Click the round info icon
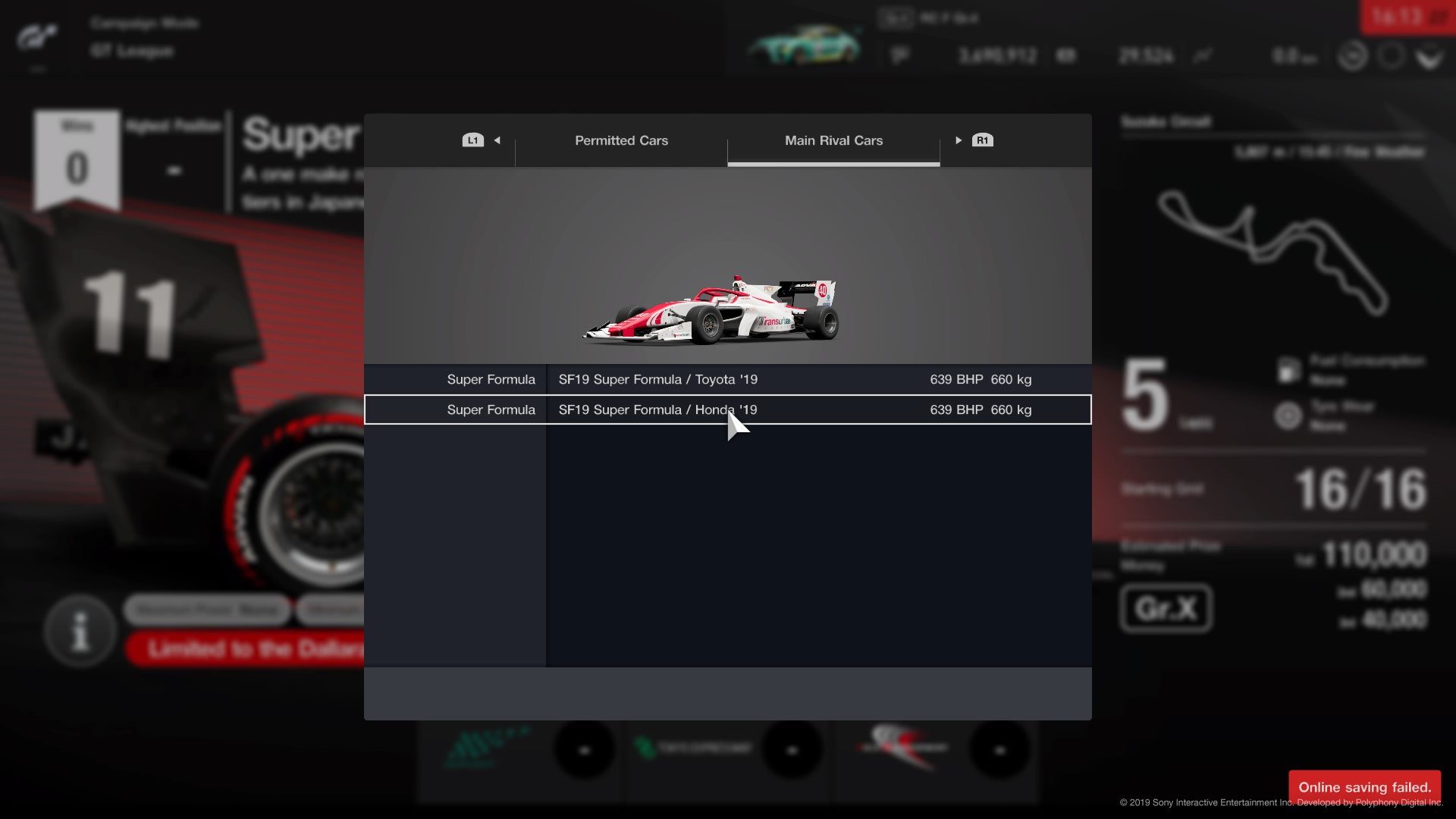This screenshot has height=819, width=1456. pos(80,631)
